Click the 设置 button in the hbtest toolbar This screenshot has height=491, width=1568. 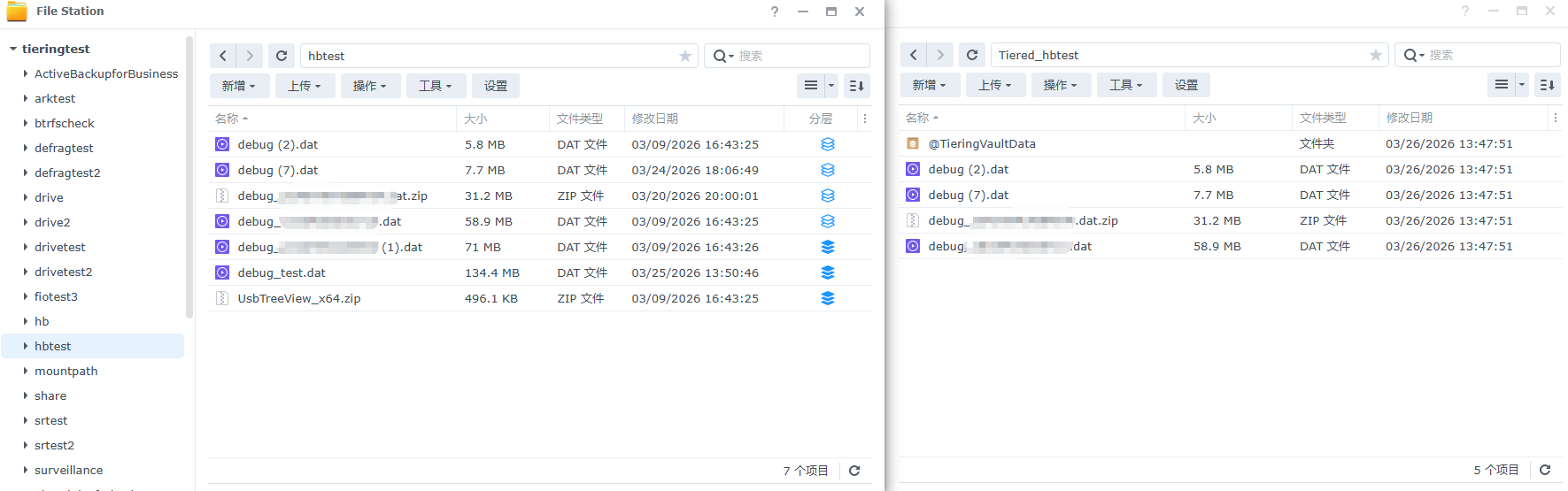click(x=496, y=86)
